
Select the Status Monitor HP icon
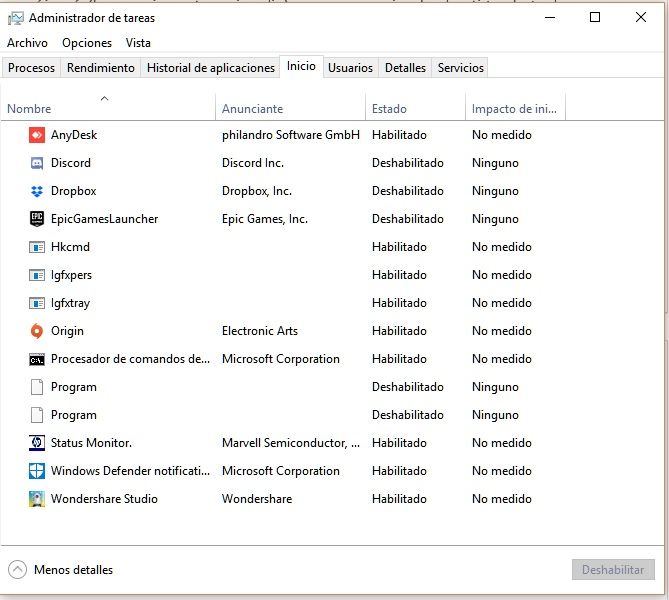click(37, 443)
